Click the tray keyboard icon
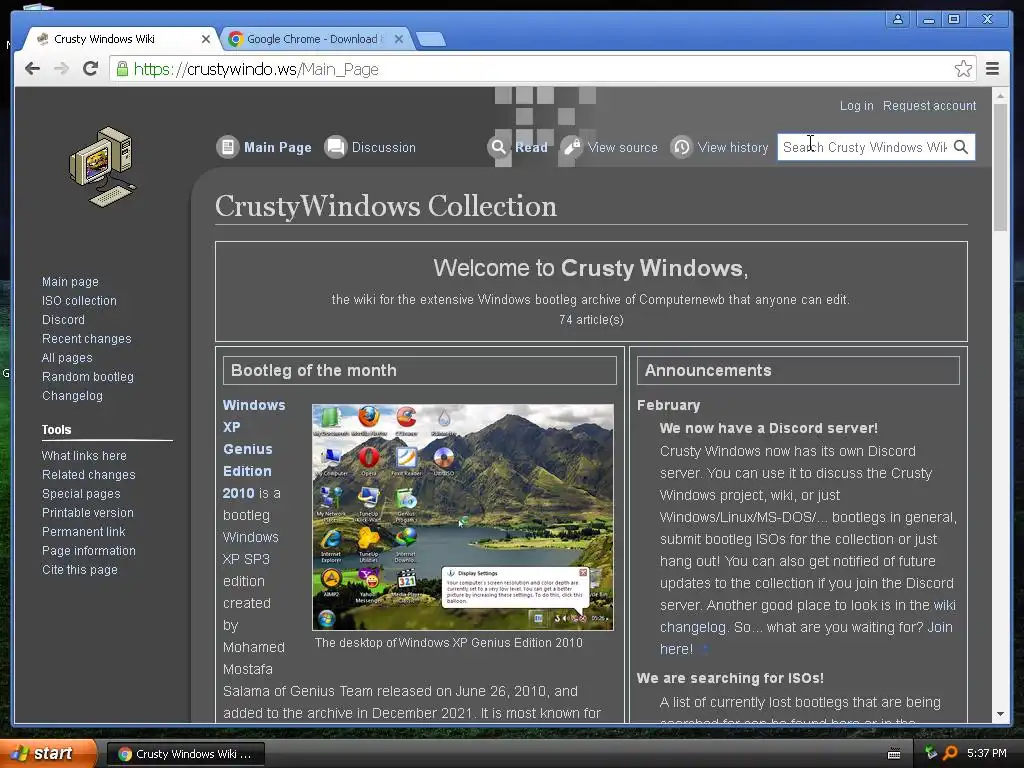Screen dimensions: 1024x768 (894, 754)
